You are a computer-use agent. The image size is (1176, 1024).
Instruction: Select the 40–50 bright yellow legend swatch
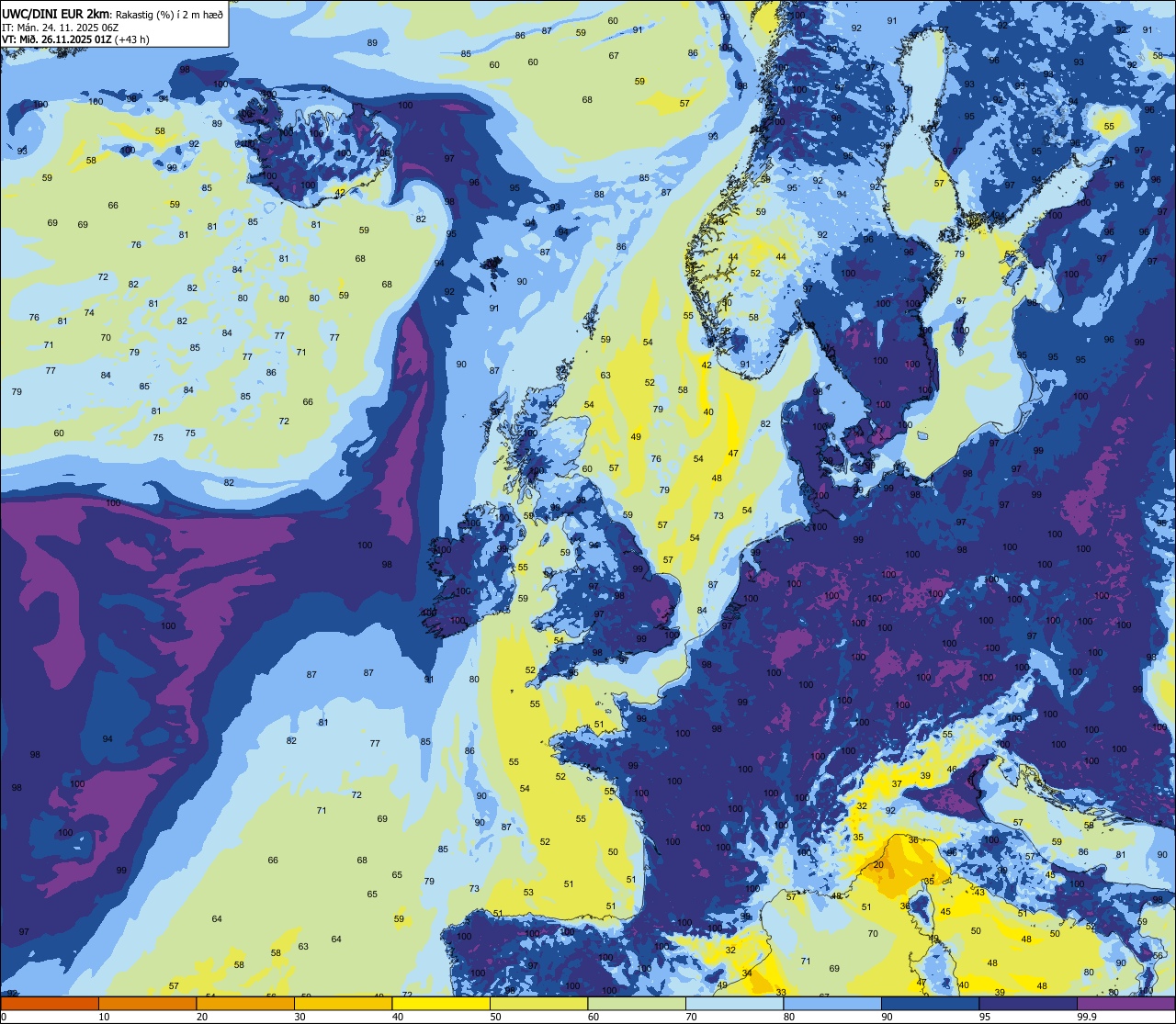pyautogui.click(x=441, y=1003)
